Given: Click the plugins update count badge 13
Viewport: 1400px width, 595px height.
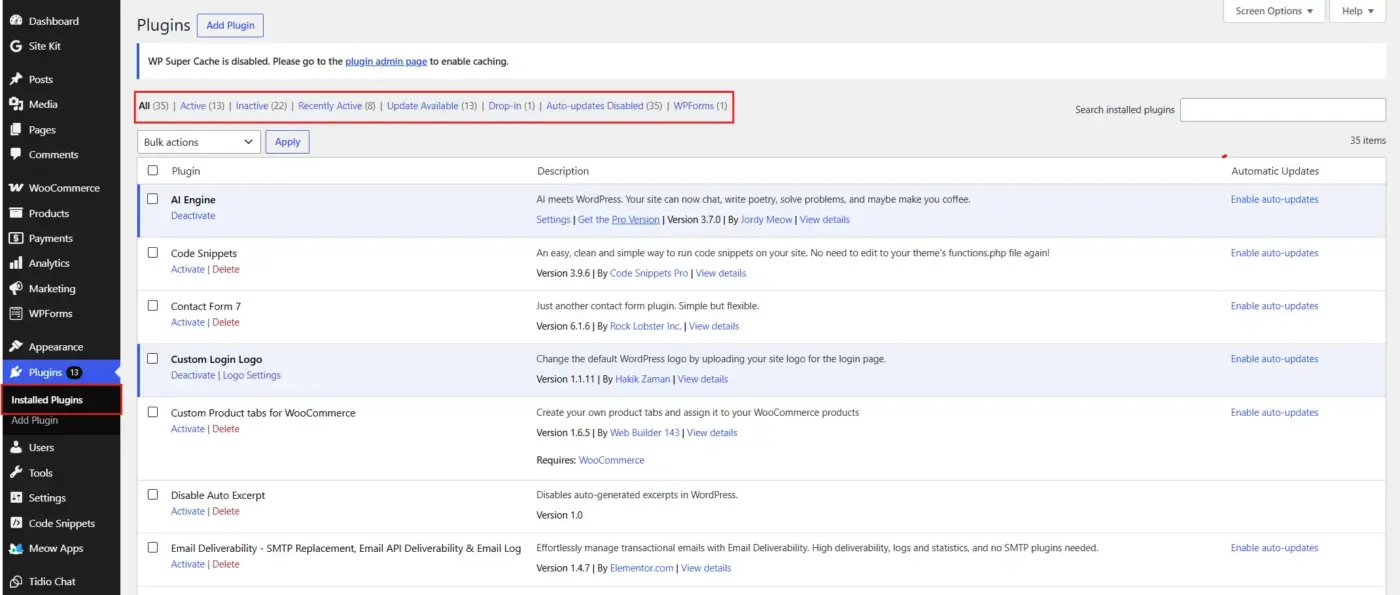Looking at the screenshot, I should pyautogui.click(x=74, y=372).
